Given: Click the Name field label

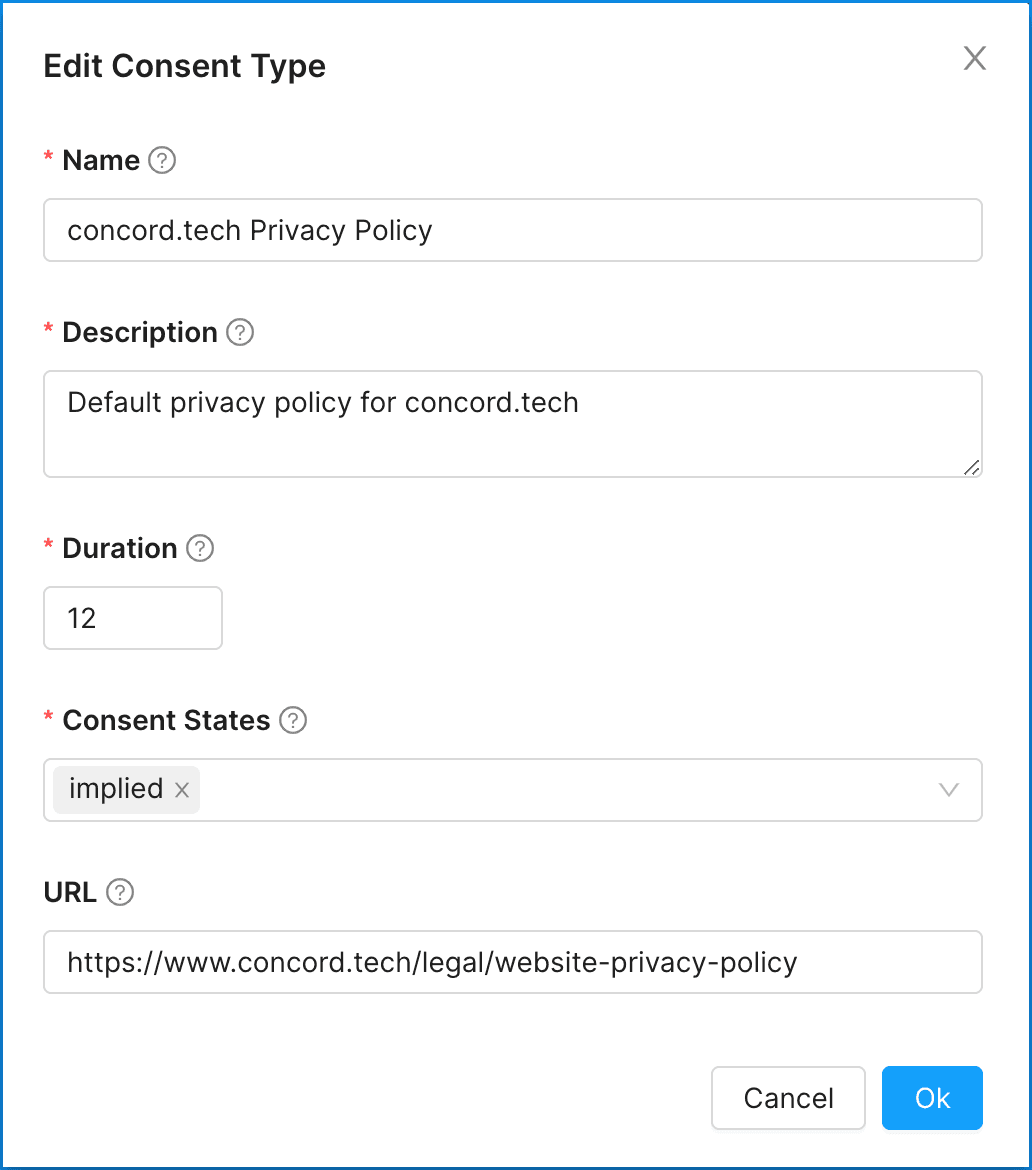Looking at the screenshot, I should pyautogui.click(x=101, y=161).
